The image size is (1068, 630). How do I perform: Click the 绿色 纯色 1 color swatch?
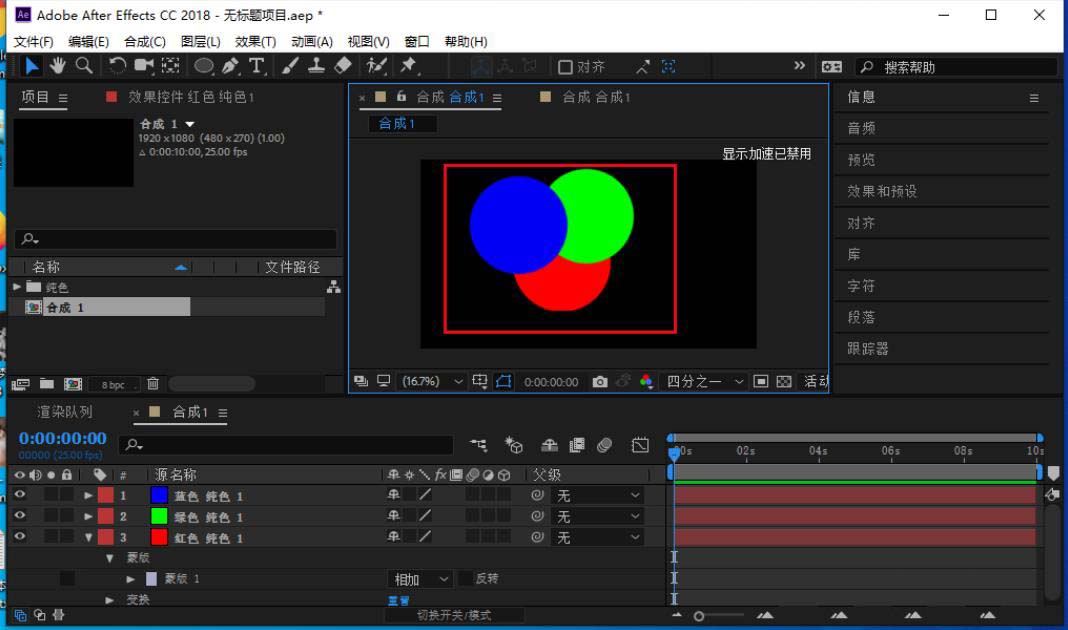[158, 517]
